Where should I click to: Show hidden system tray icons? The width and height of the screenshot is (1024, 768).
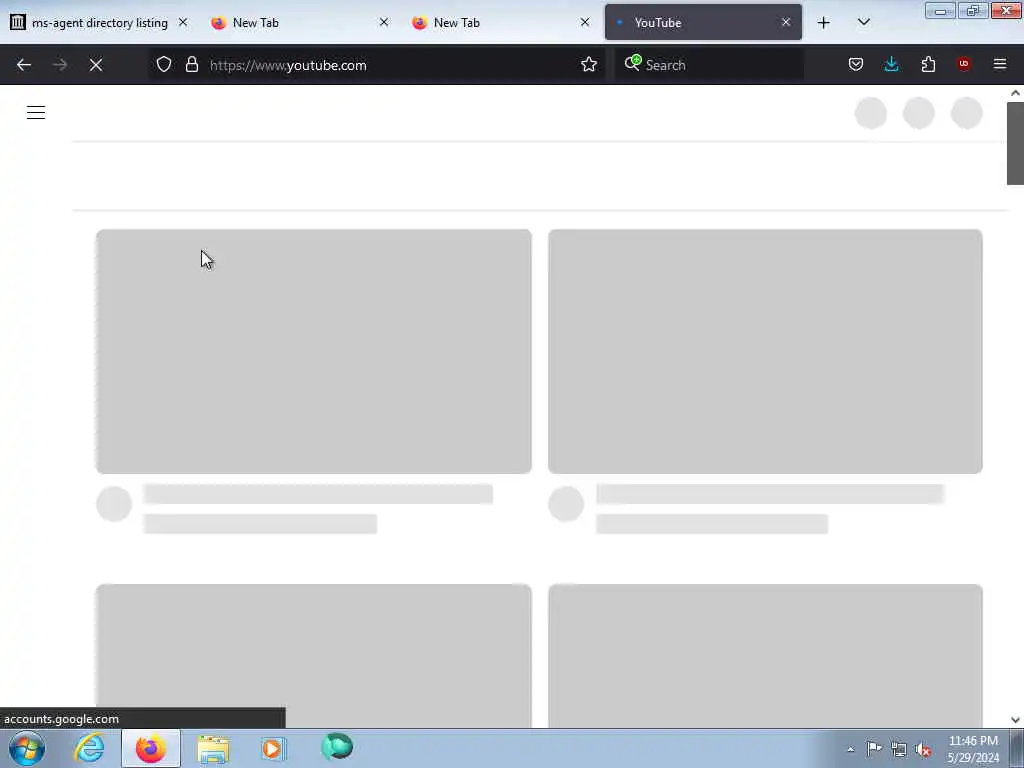click(x=850, y=749)
